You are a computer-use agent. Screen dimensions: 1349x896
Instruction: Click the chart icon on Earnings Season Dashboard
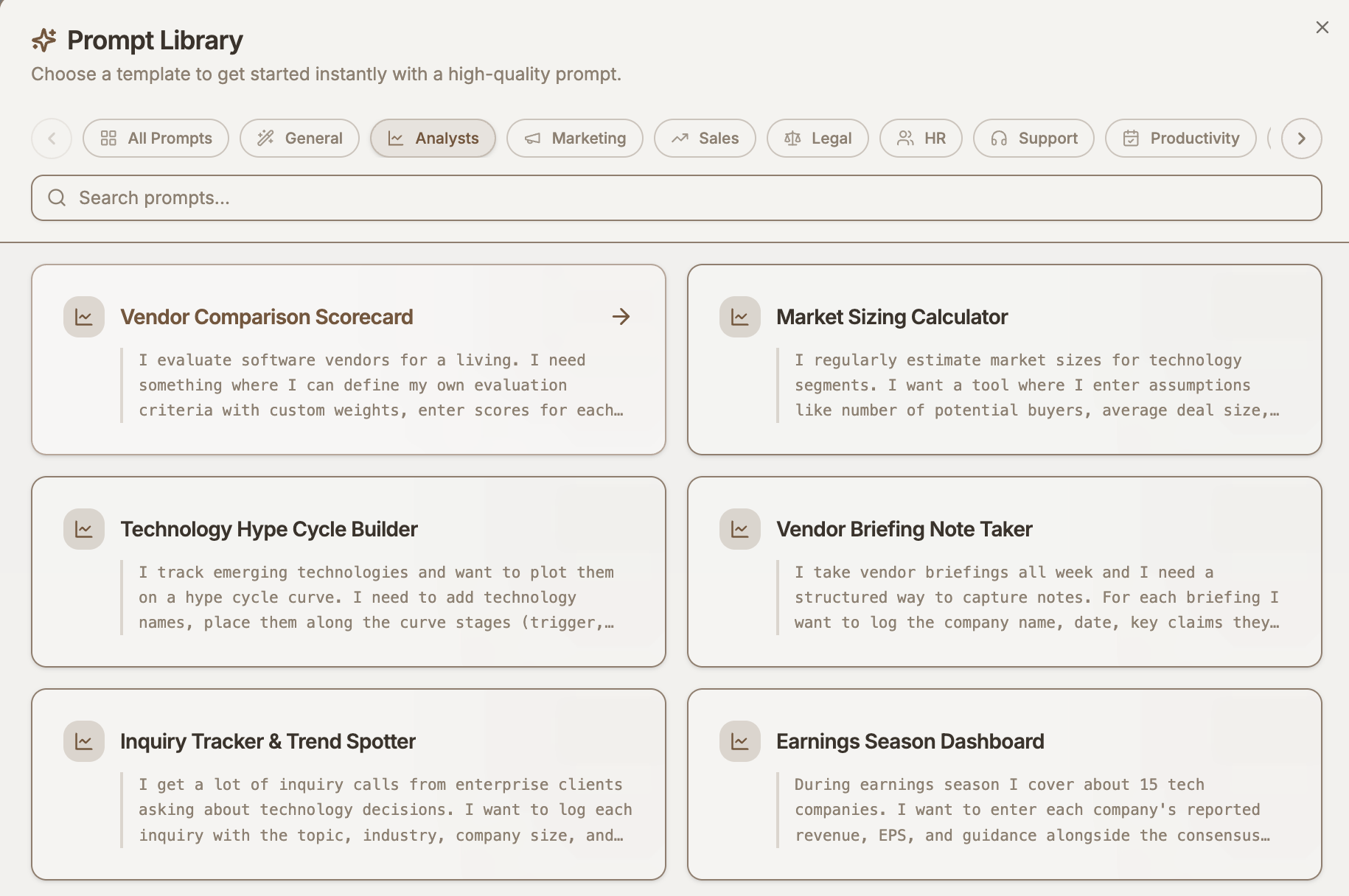(740, 741)
